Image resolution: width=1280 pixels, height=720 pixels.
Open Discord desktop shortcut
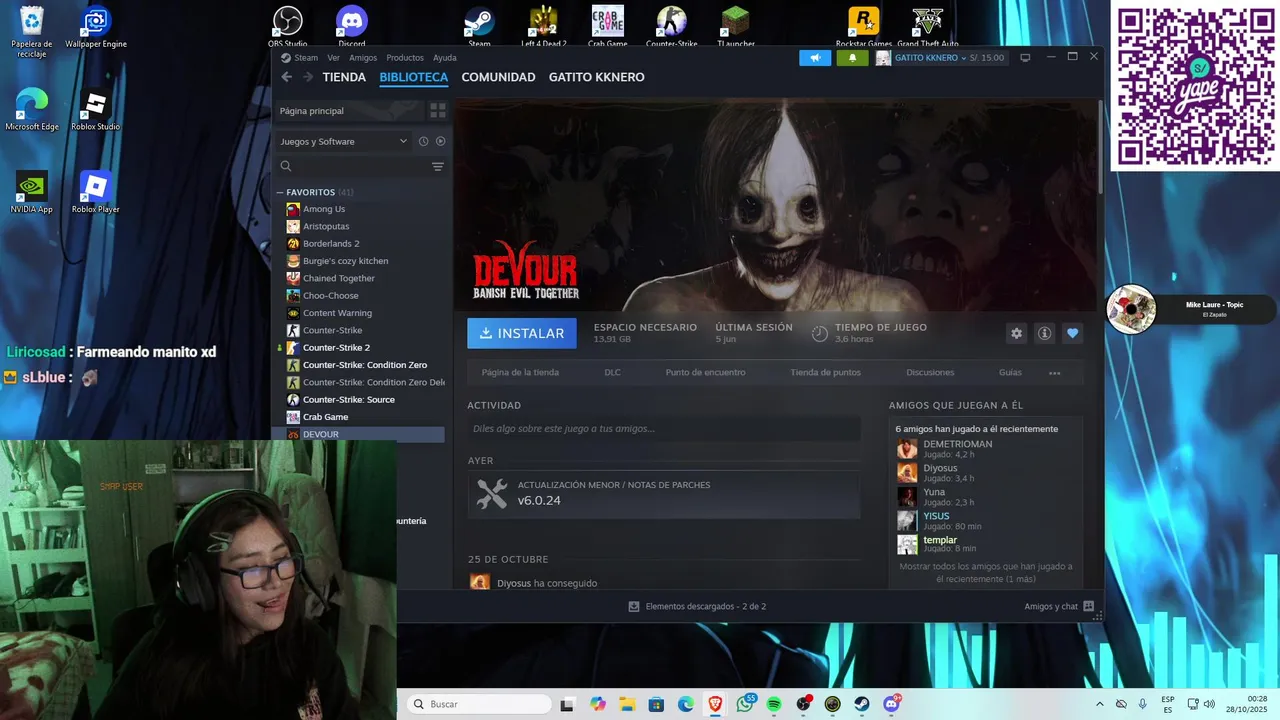pyautogui.click(x=352, y=27)
